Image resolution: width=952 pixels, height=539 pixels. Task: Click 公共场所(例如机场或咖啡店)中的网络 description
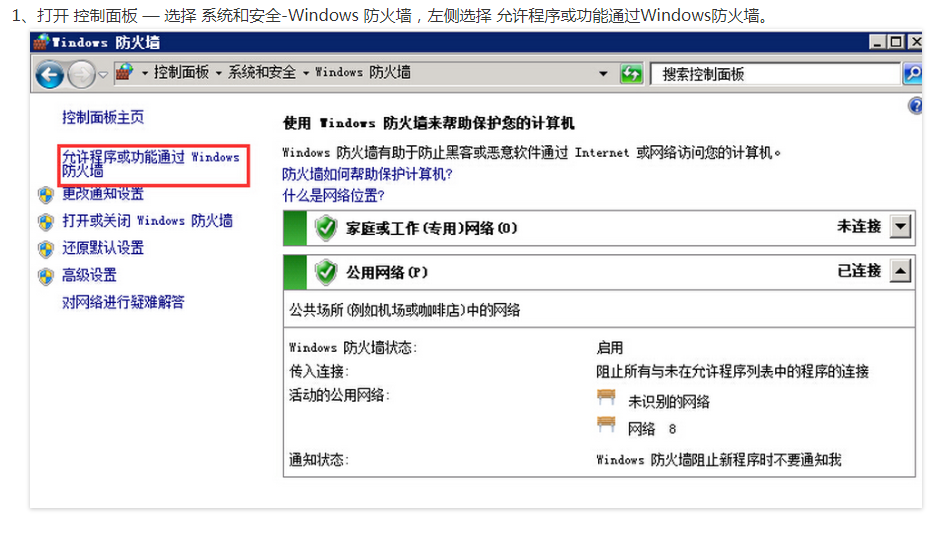click(x=405, y=310)
